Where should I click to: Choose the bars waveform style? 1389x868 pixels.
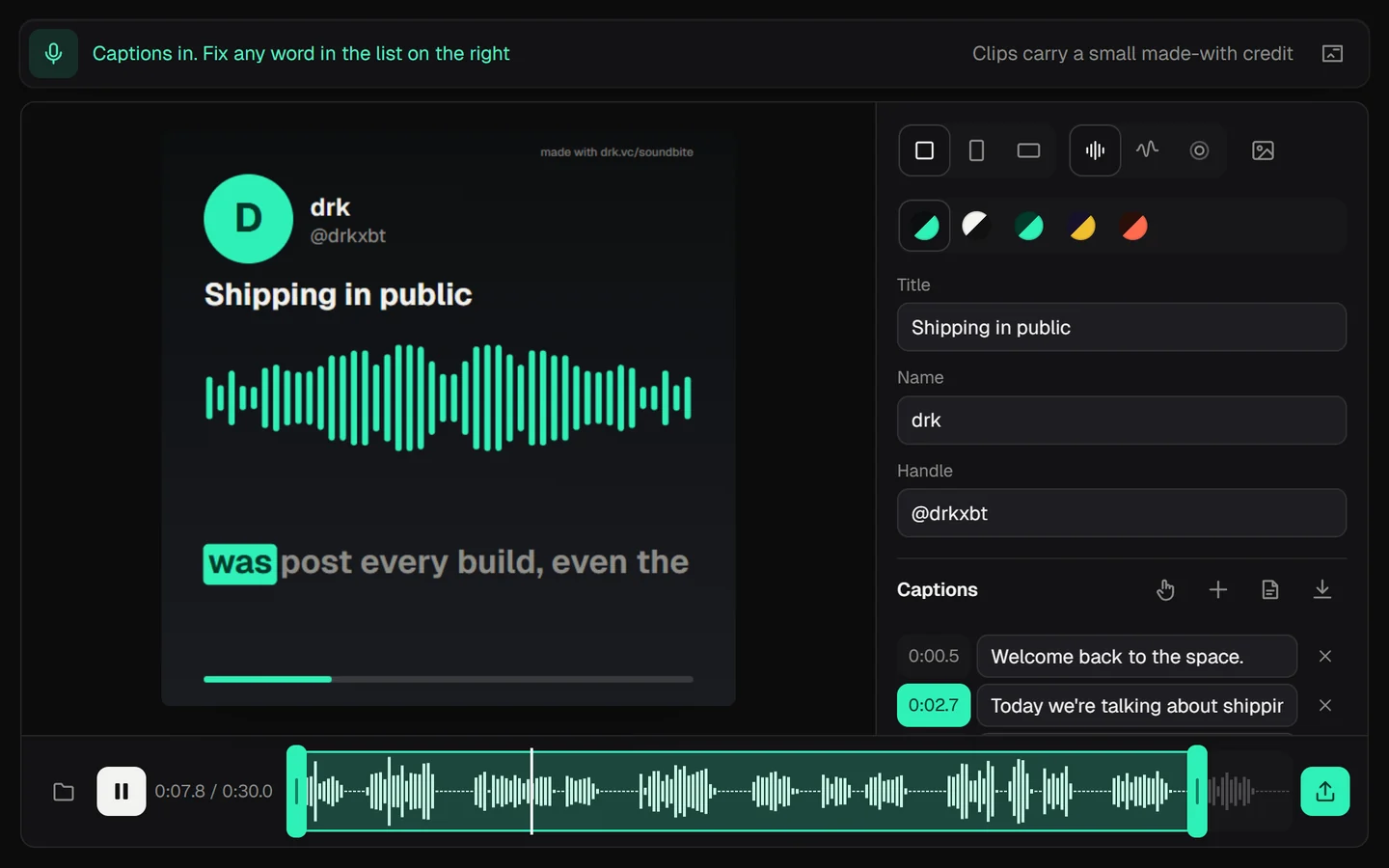click(x=1095, y=150)
